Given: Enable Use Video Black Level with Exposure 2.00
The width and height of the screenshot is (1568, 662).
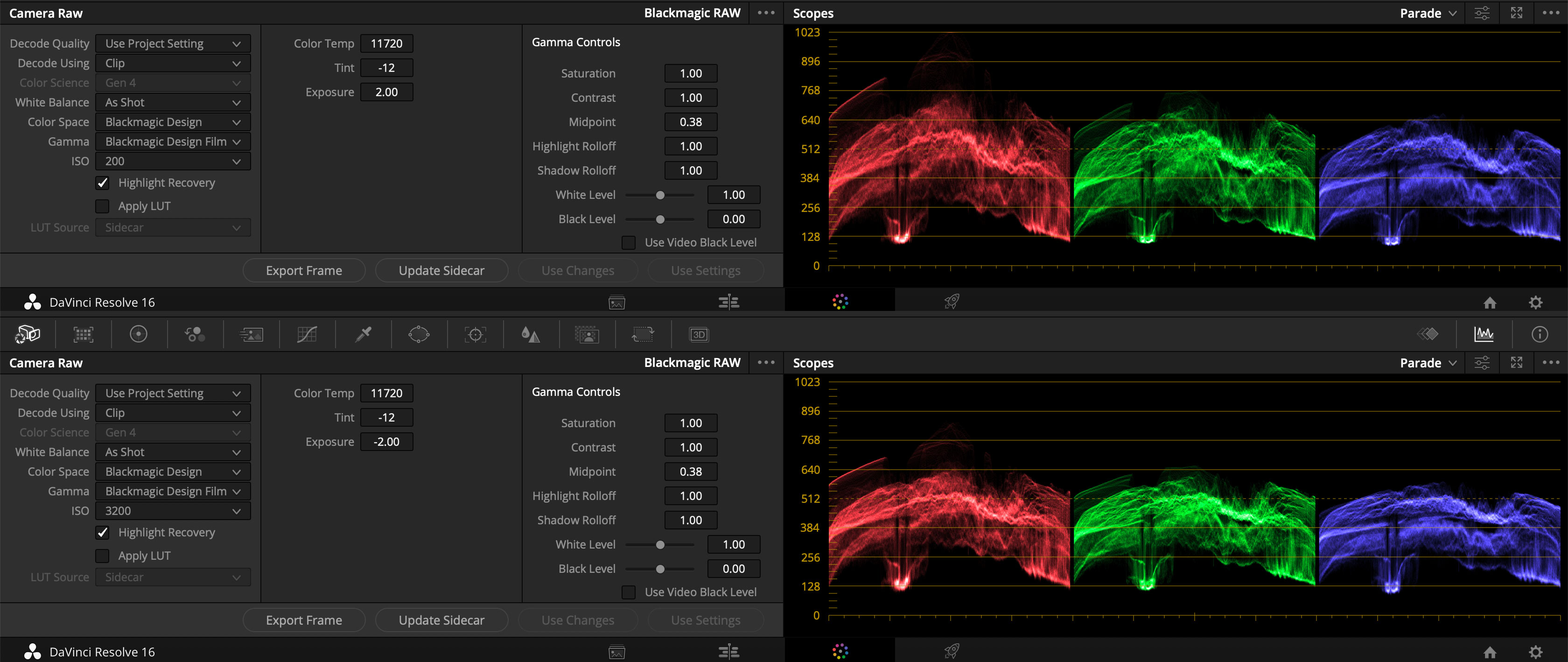Looking at the screenshot, I should pyautogui.click(x=629, y=242).
